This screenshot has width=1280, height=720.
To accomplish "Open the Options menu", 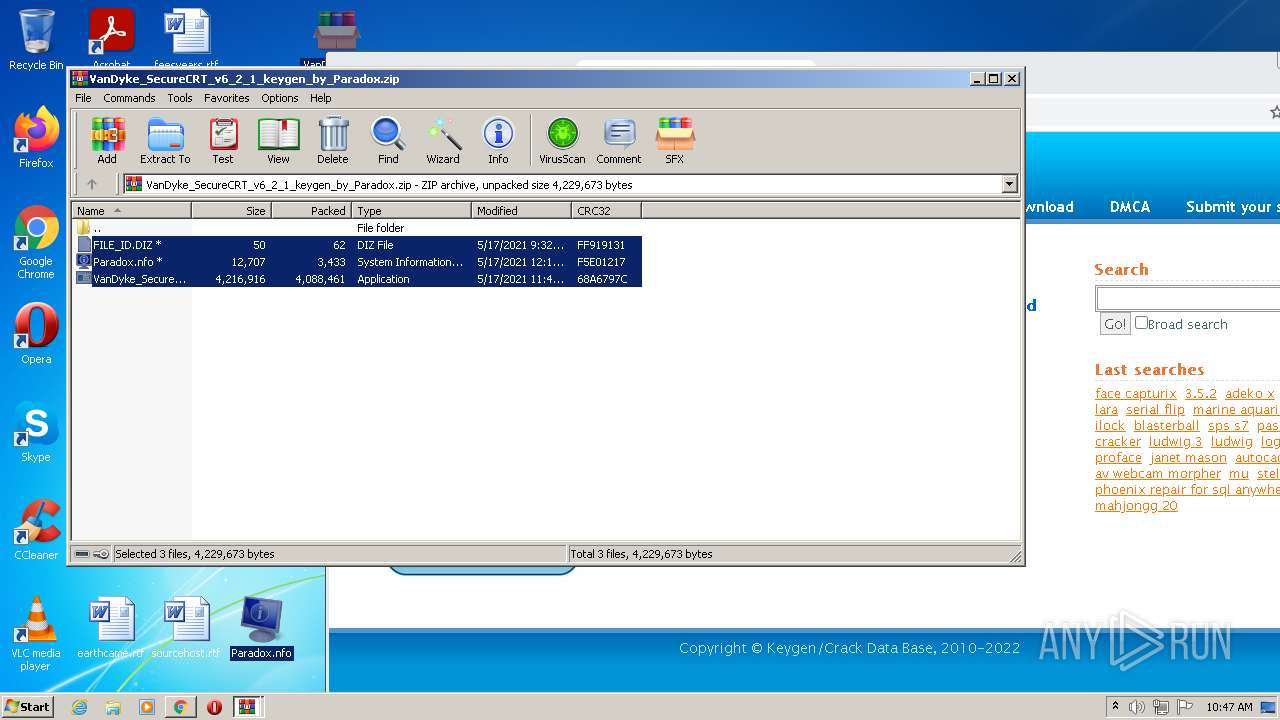I will tap(280, 98).
